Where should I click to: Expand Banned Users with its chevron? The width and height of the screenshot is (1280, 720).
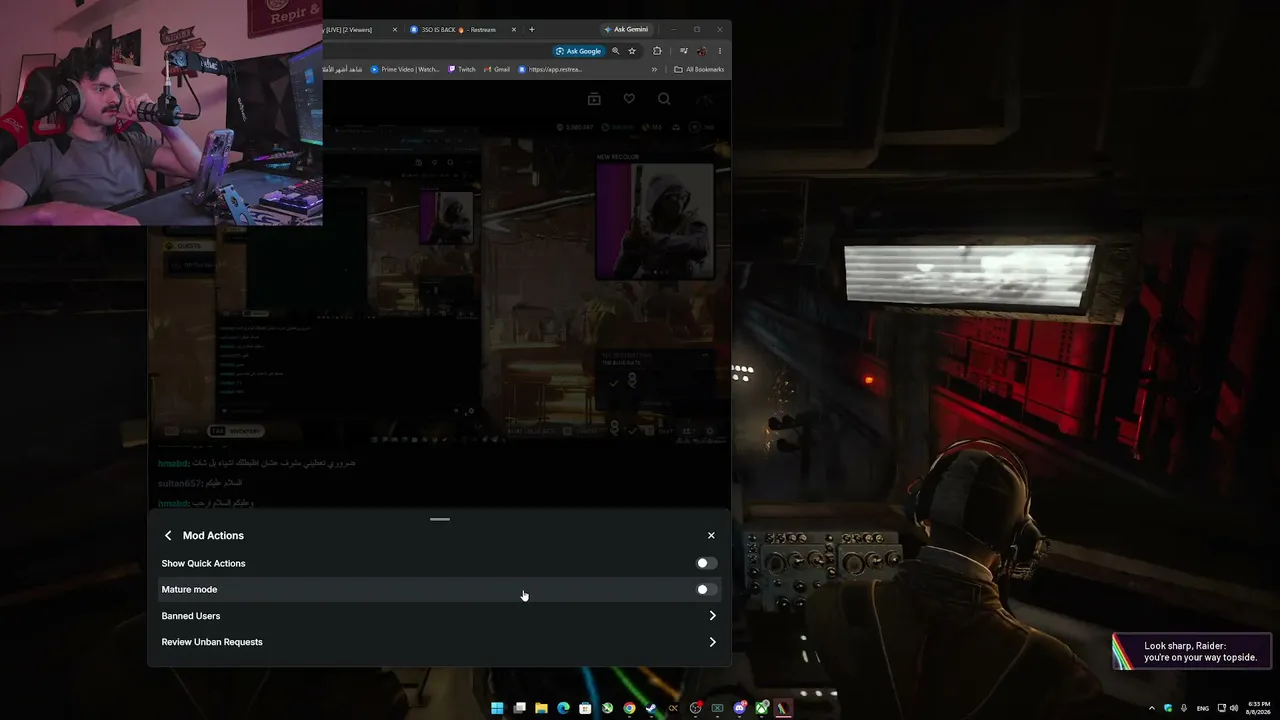click(712, 616)
